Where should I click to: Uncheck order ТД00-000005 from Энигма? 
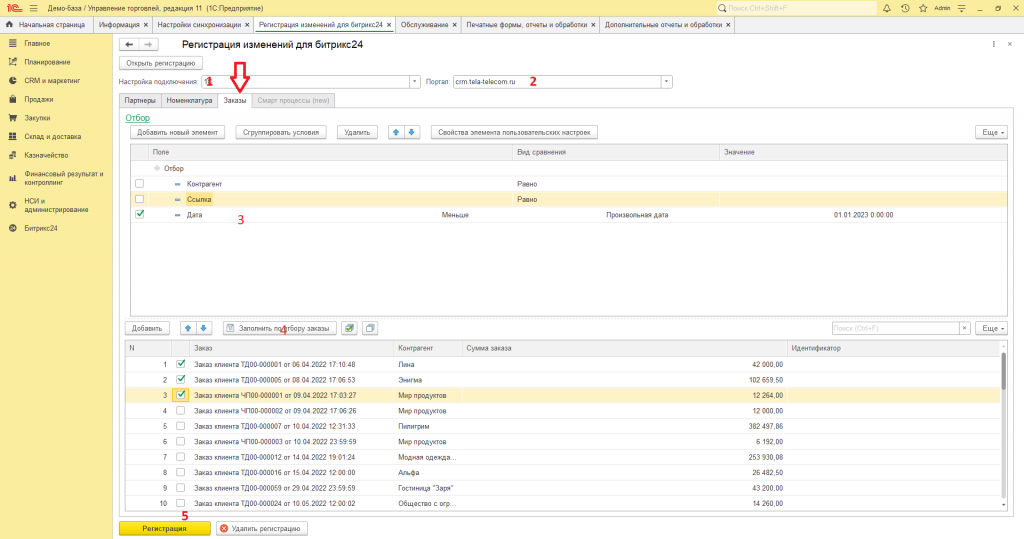point(181,380)
